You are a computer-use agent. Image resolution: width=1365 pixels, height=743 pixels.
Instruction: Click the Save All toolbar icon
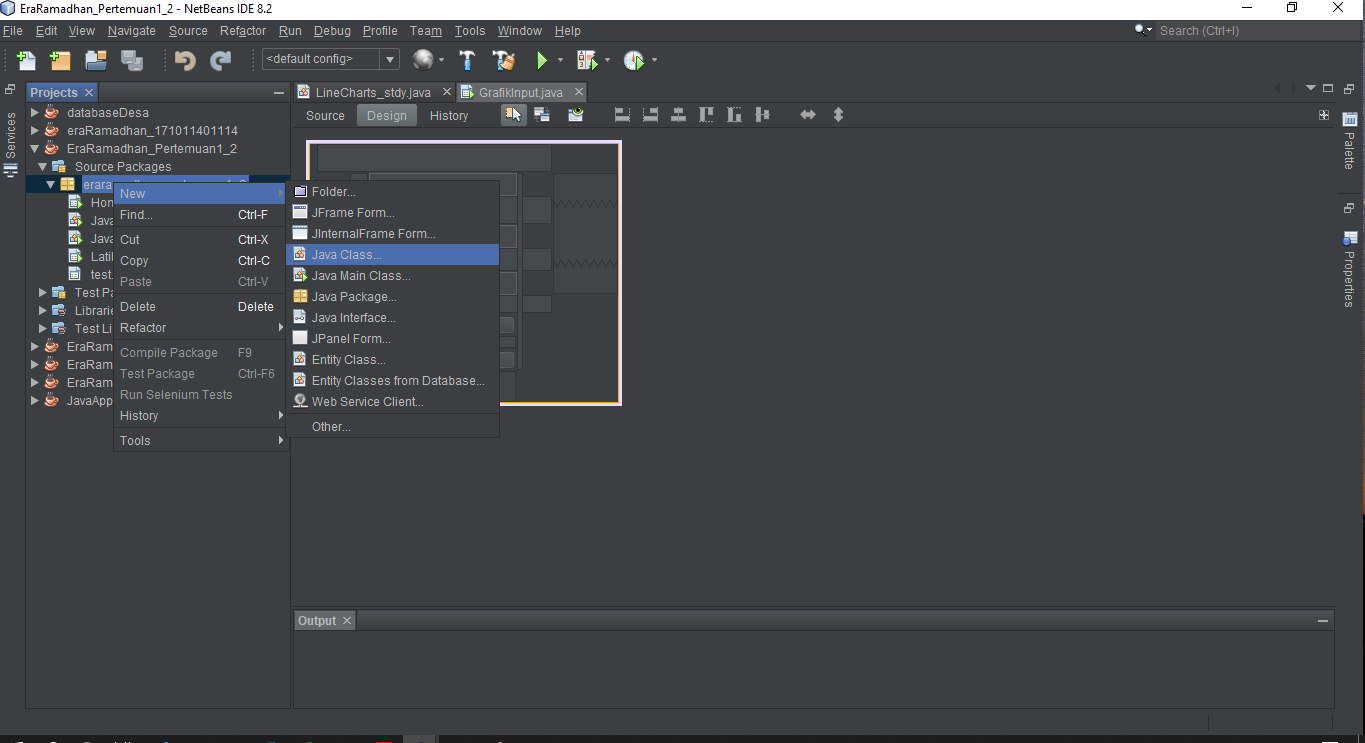click(132, 61)
